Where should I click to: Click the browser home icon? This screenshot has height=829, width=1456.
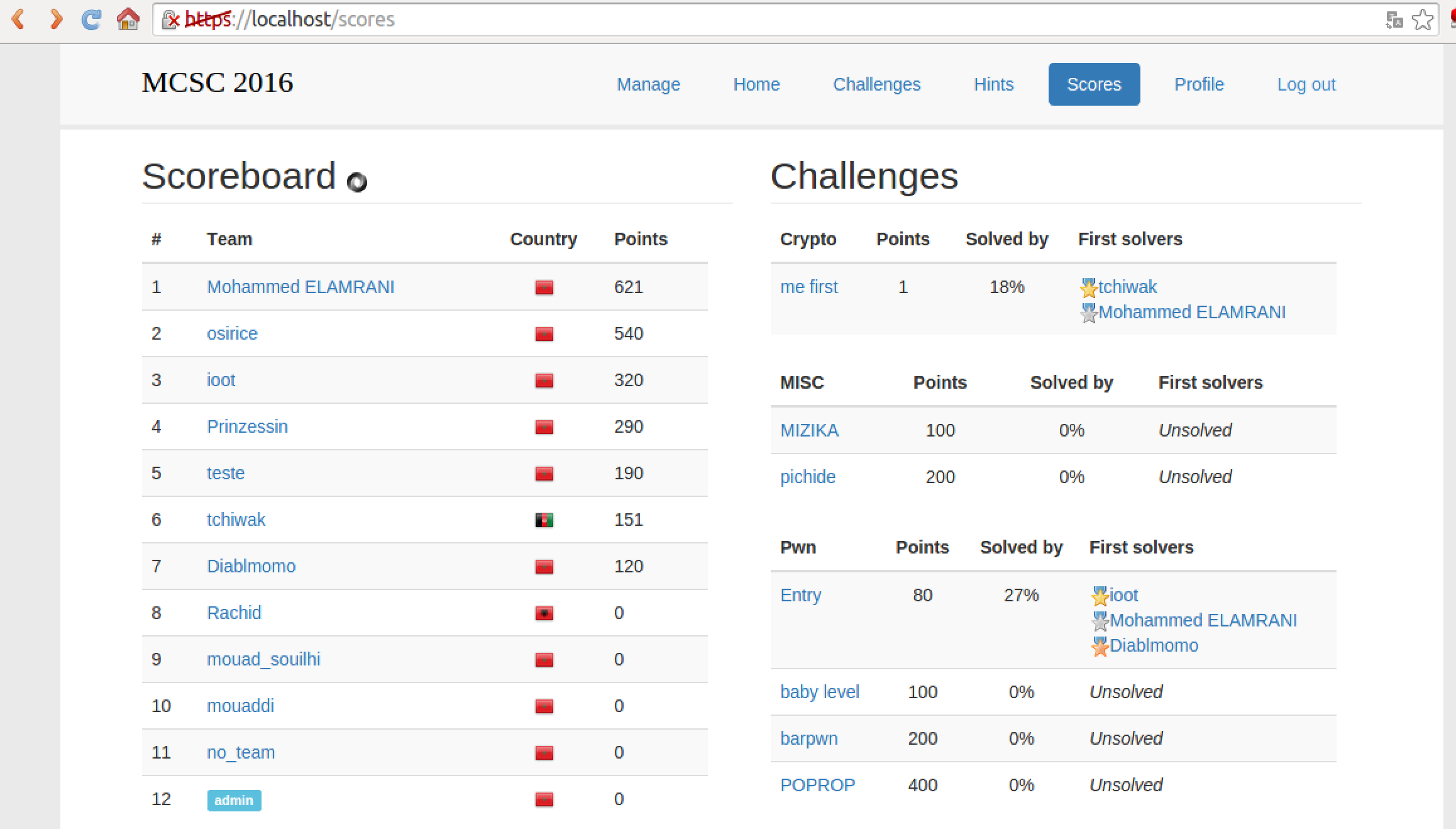pyautogui.click(x=128, y=19)
